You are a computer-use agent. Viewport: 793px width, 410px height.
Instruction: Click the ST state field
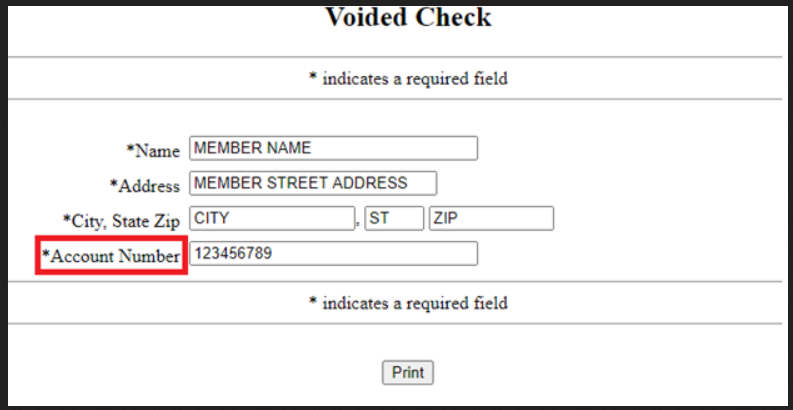coord(394,218)
